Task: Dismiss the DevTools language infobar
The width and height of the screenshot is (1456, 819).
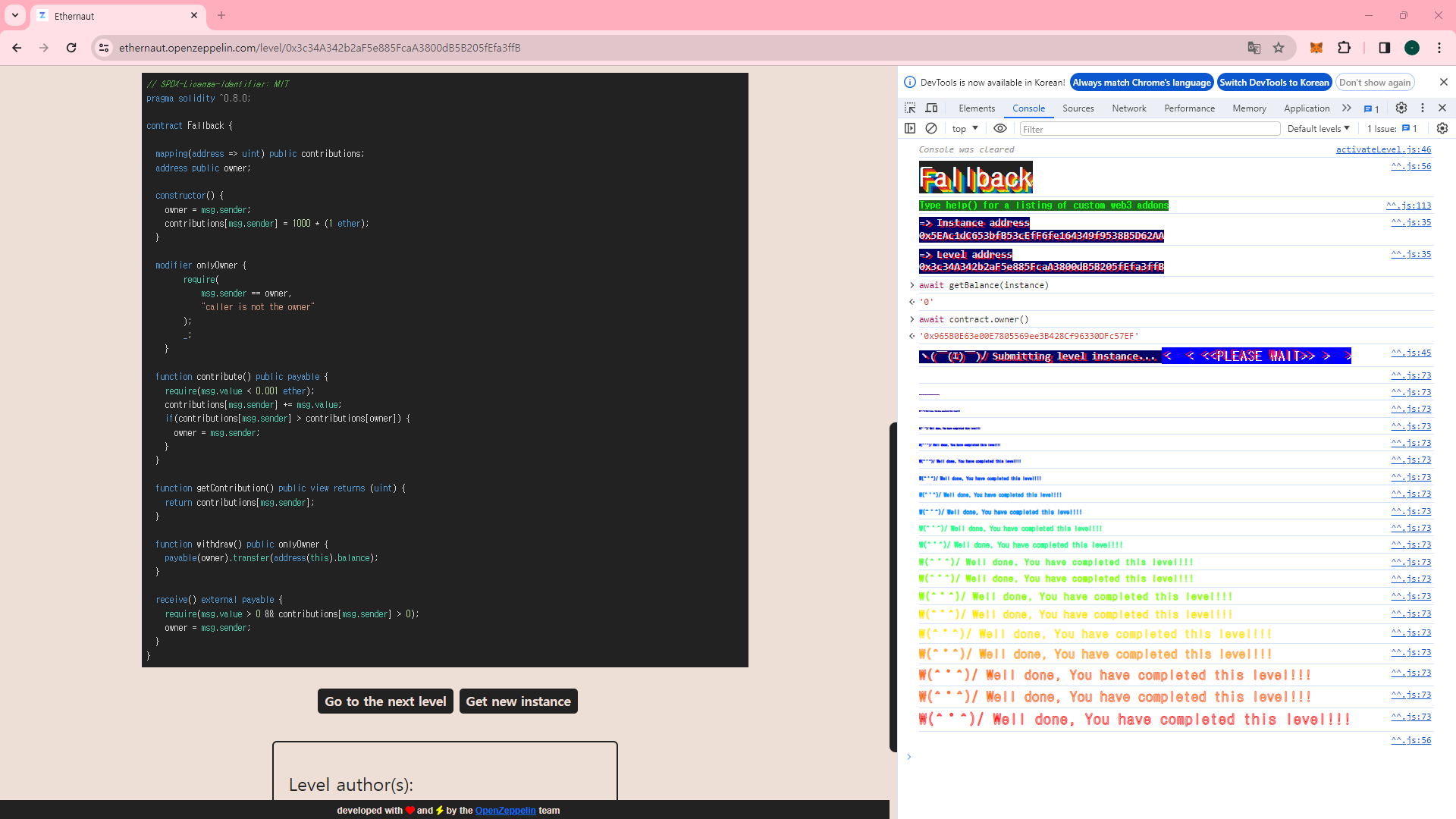Action: click(x=1443, y=82)
